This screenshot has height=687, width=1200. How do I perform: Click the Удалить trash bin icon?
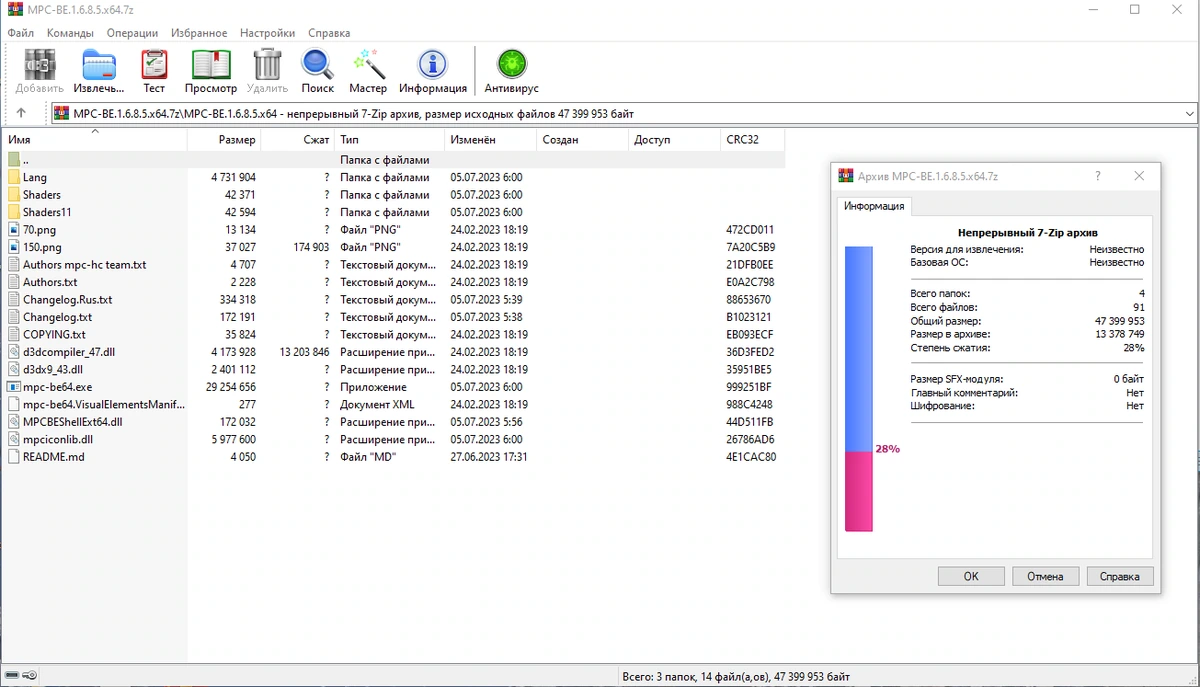267,65
